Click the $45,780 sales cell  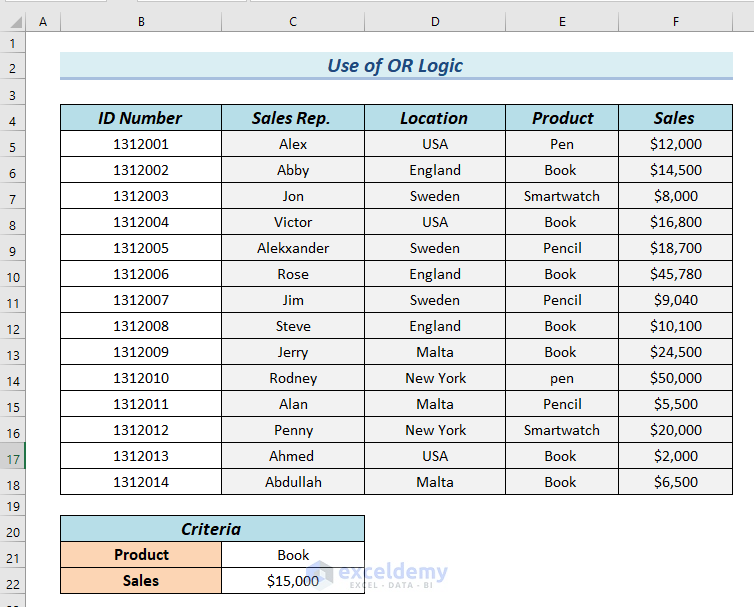click(675, 274)
